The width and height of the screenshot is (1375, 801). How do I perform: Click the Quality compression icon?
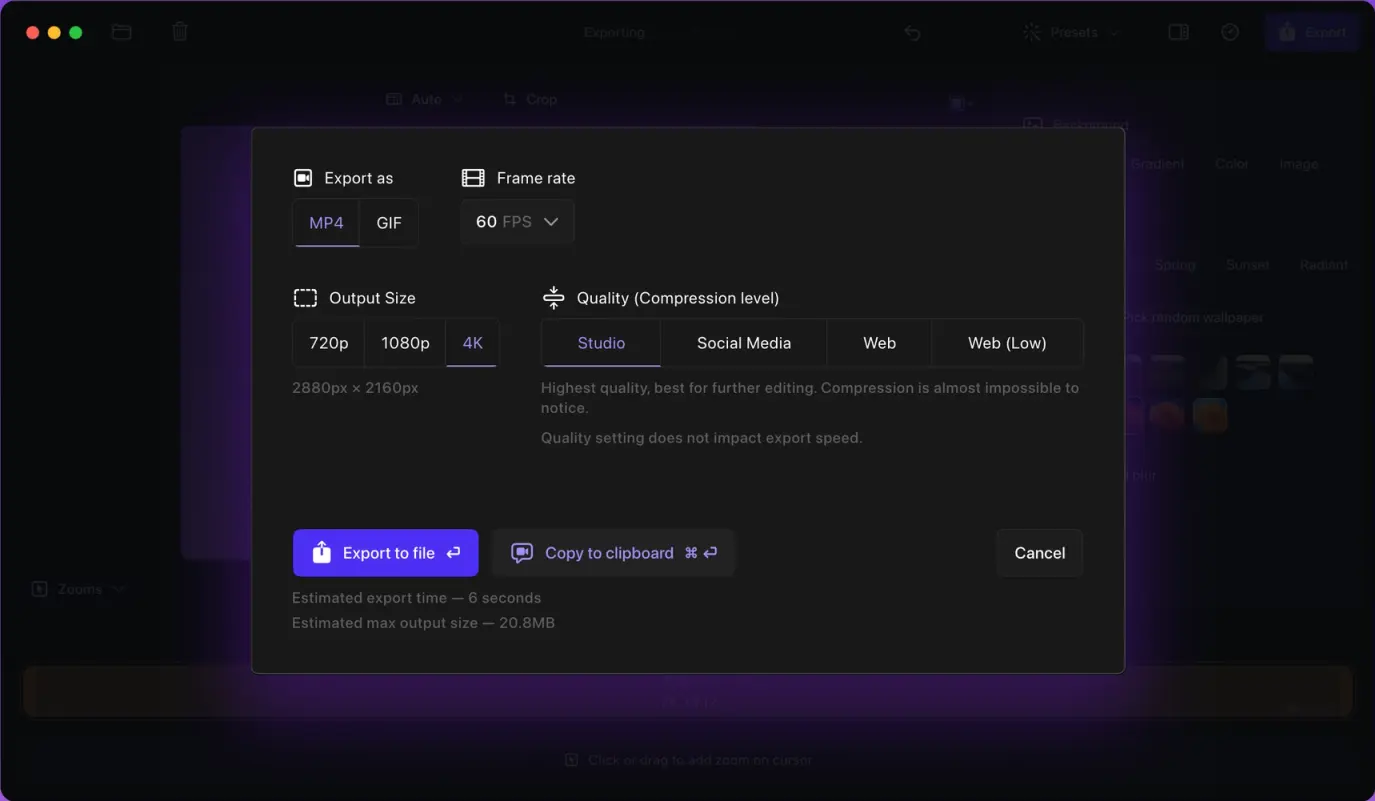pos(553,297)
